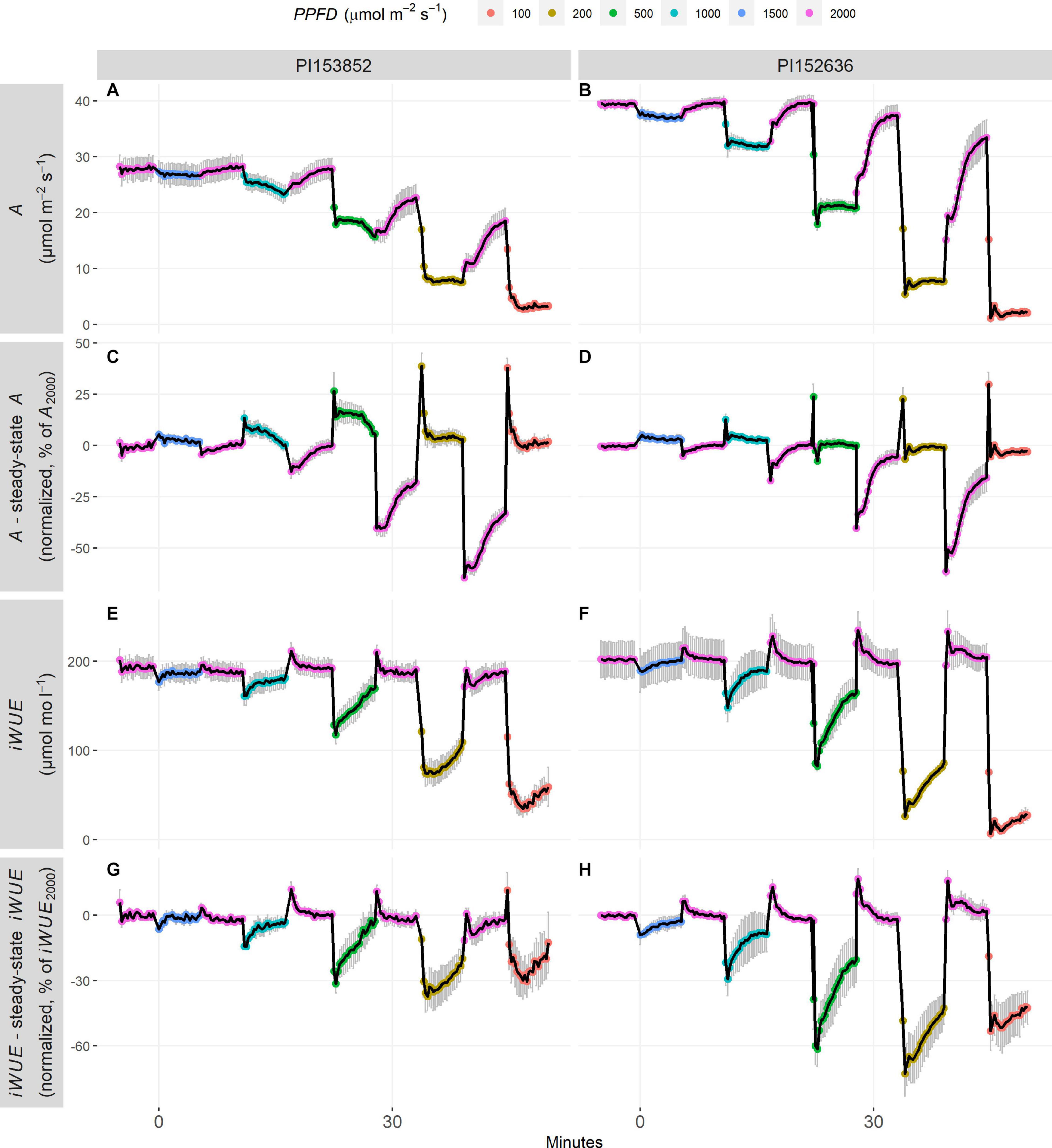This screenshot has height=1148, width=1052.
Task: Click legend label 1500
Action: point(775,14)
